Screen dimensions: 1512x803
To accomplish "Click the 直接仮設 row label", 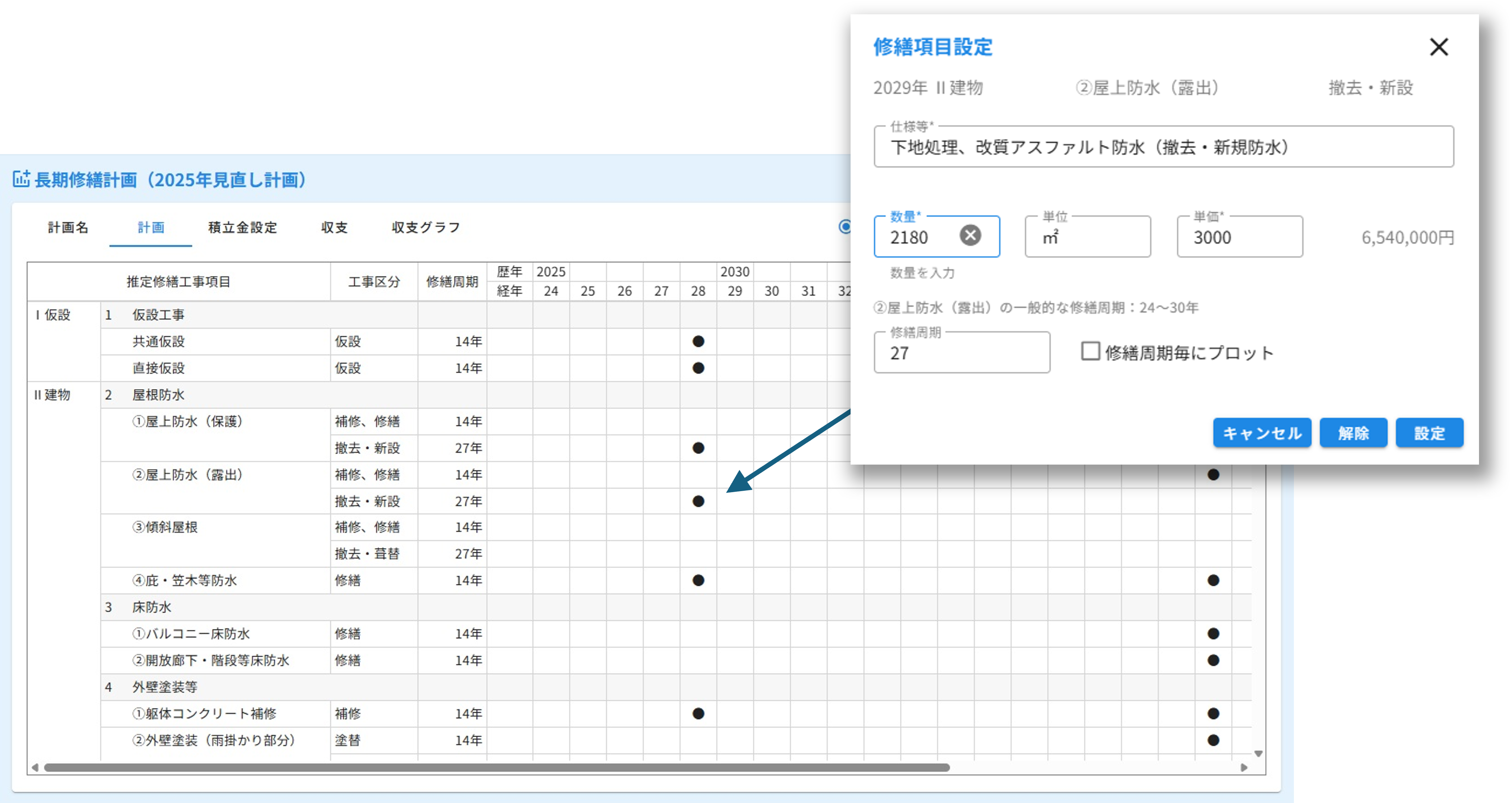I will [158, 368].
